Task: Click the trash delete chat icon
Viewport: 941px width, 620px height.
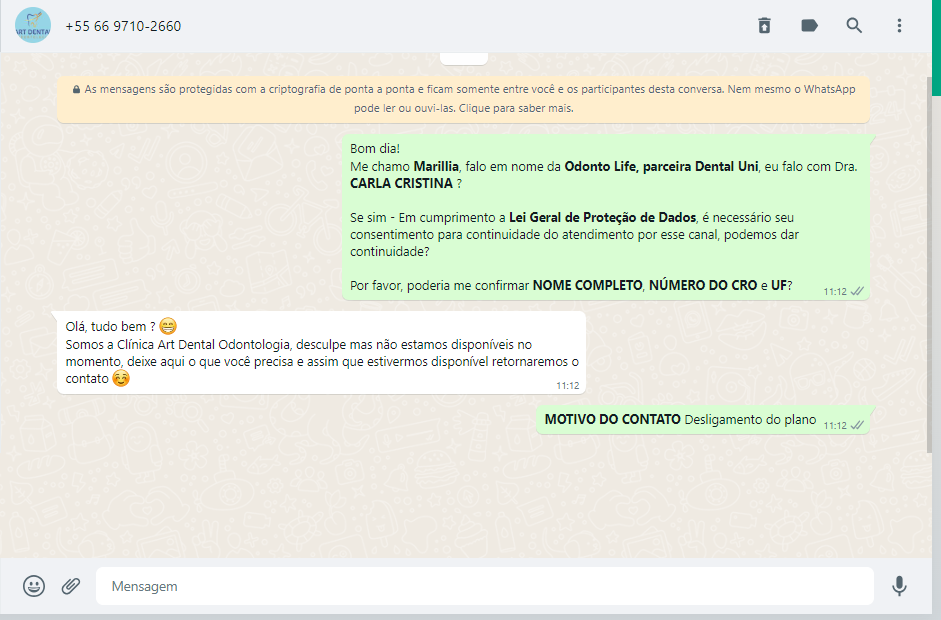Action: point(764,26)
